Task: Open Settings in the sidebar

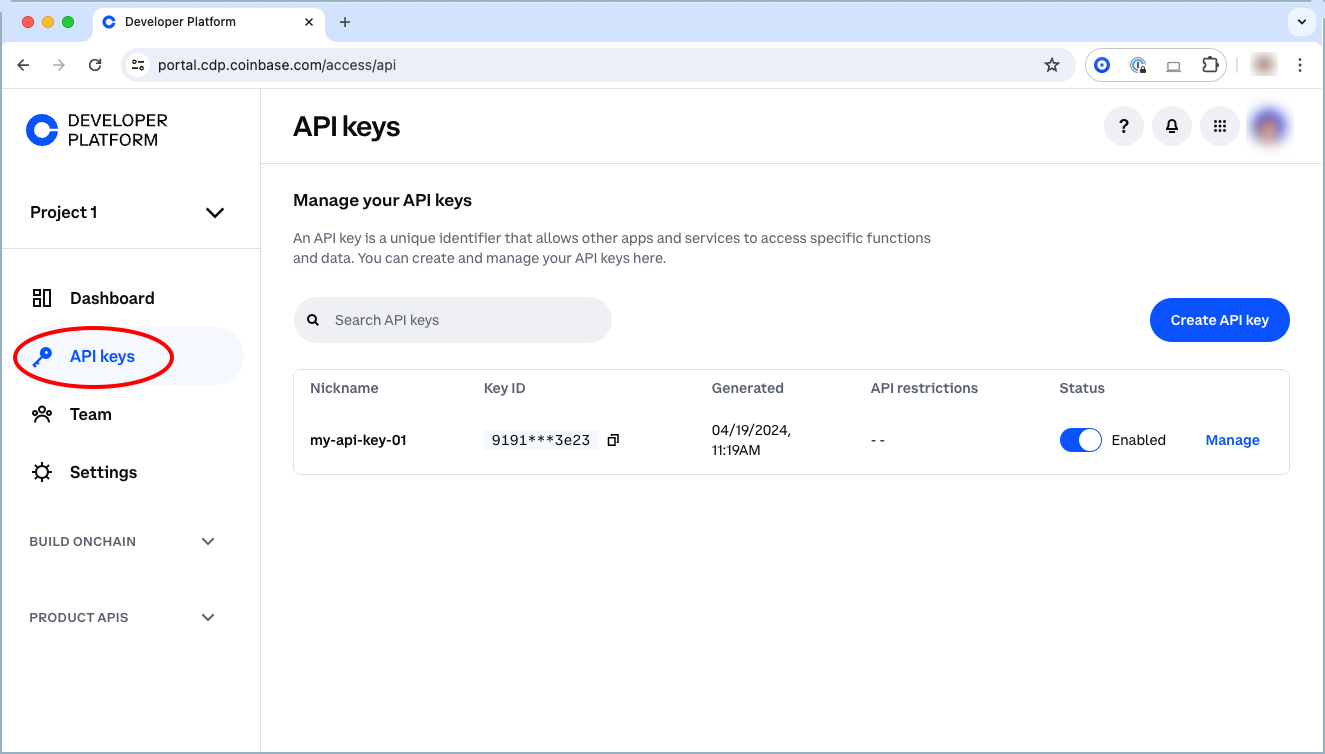Action: 103,472
